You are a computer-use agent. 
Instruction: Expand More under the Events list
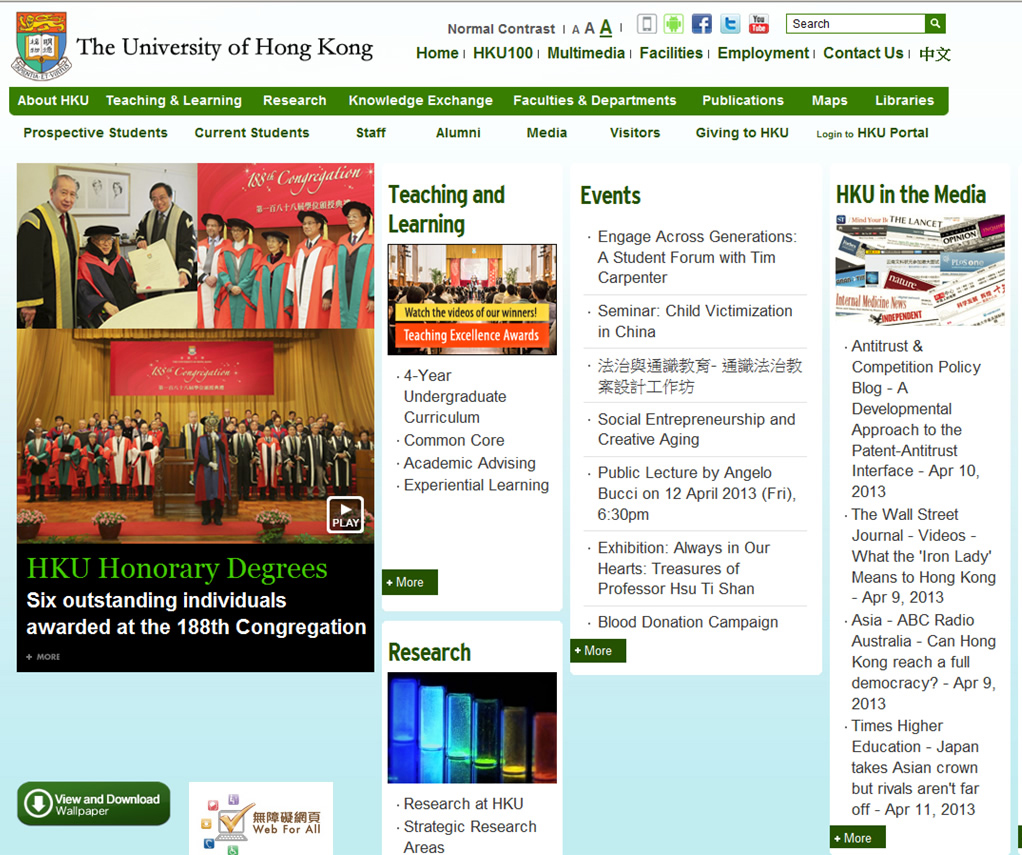coord(598,651)
